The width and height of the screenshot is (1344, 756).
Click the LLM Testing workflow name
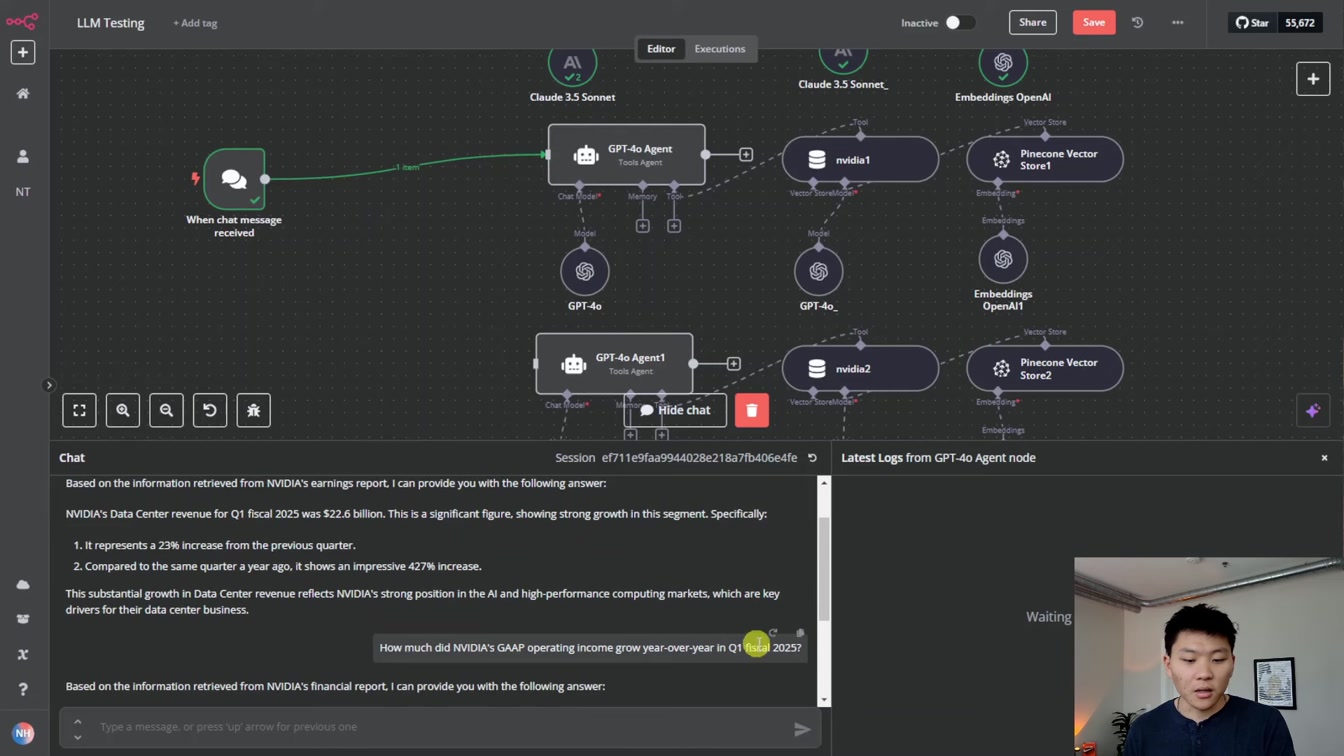[110, 22]
